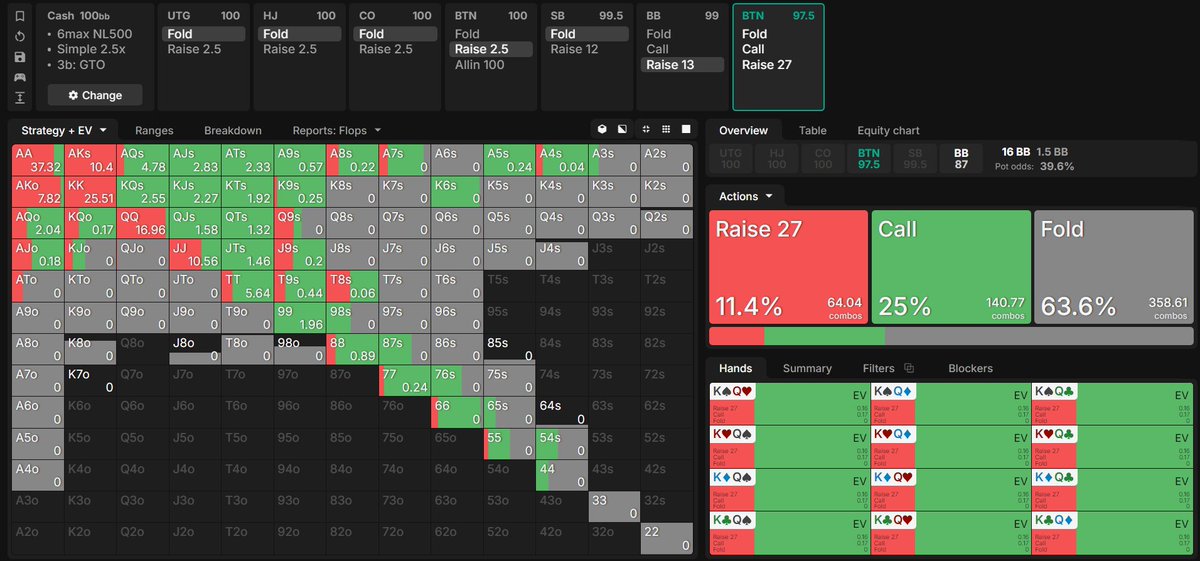Select the compact four-corner grid view icon
Screen dimensions: 1200x561
(646, 129)
